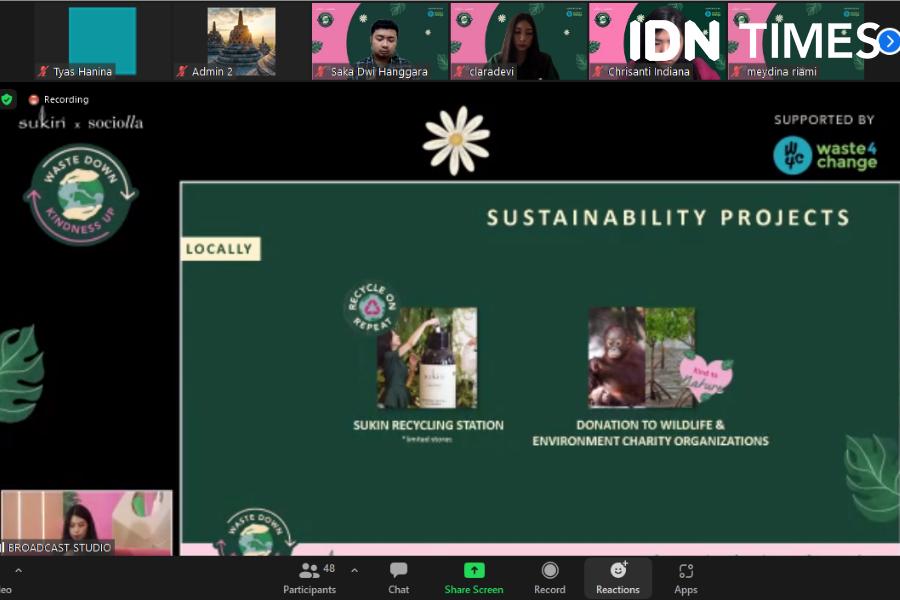Image resolution: width=900 pixels, height=600 pixels.
Task: Open the Participants panel
Action: click(309, 578)
